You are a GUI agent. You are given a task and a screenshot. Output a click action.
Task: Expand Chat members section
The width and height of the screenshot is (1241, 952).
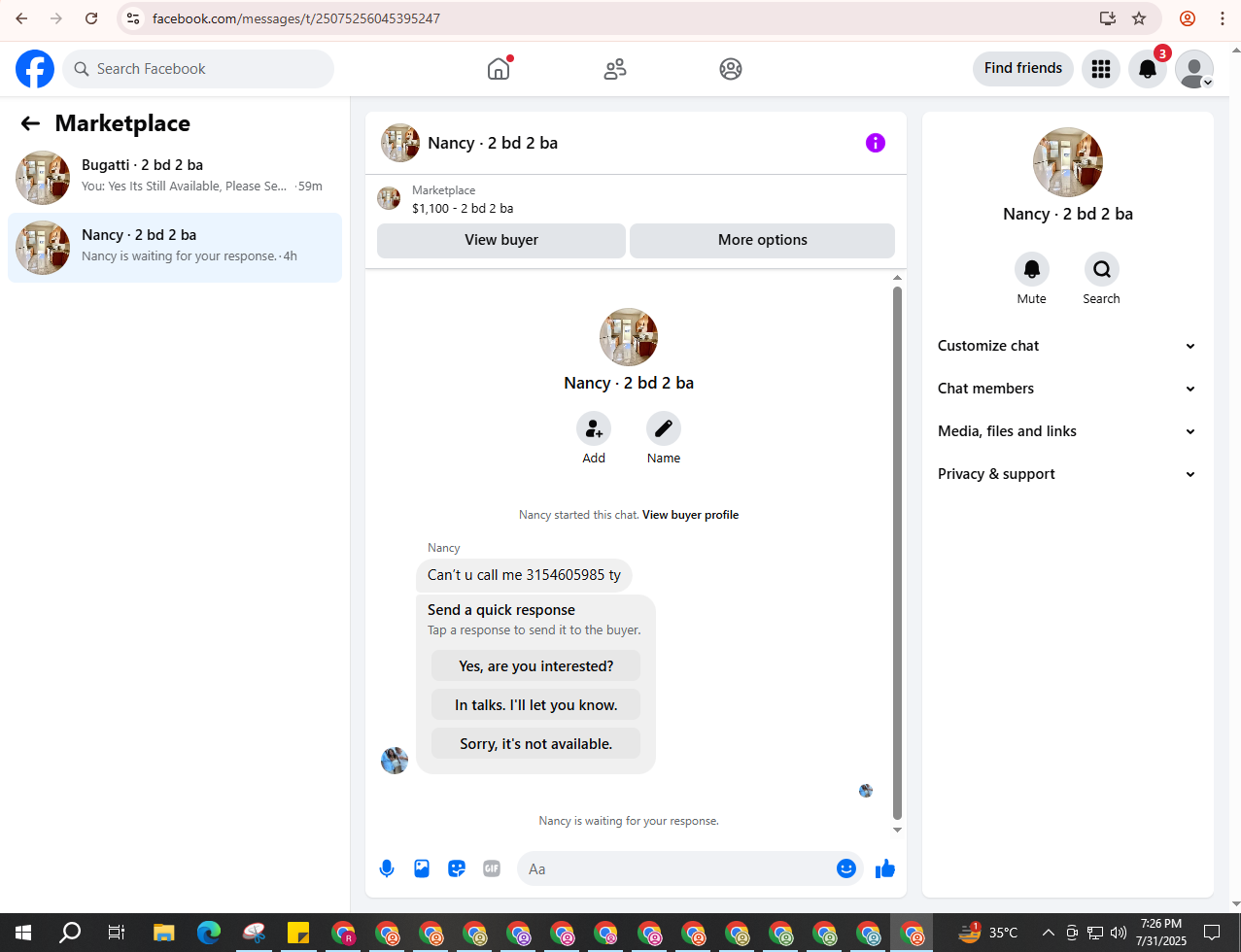1066,389
